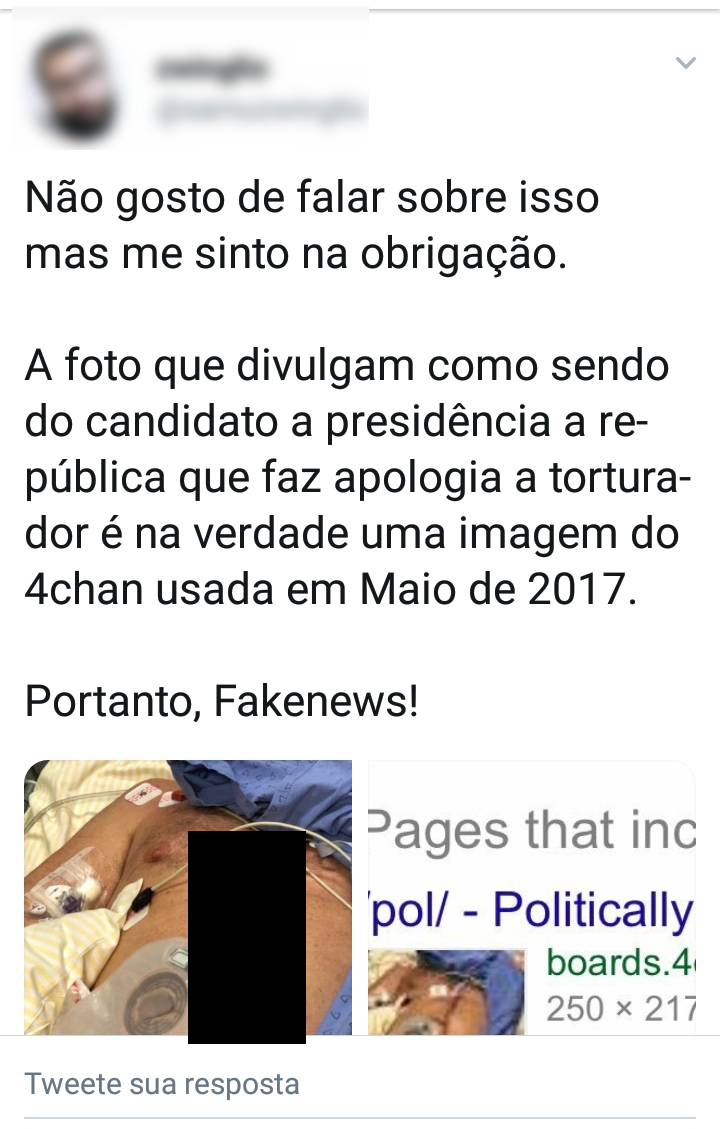Select the "Portanto, Fakenews!" line
Screen dimensions: 720x1129
pos(222,701)
